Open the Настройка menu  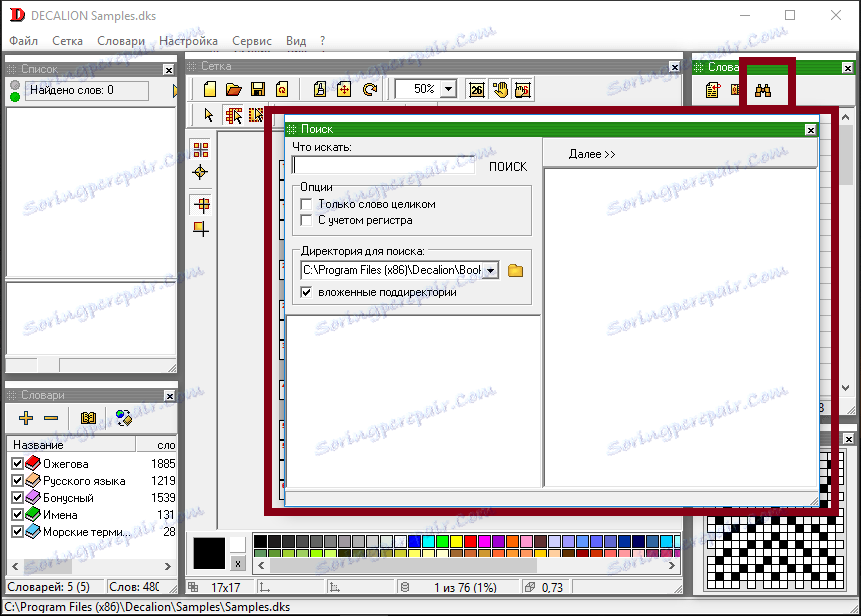188,41
